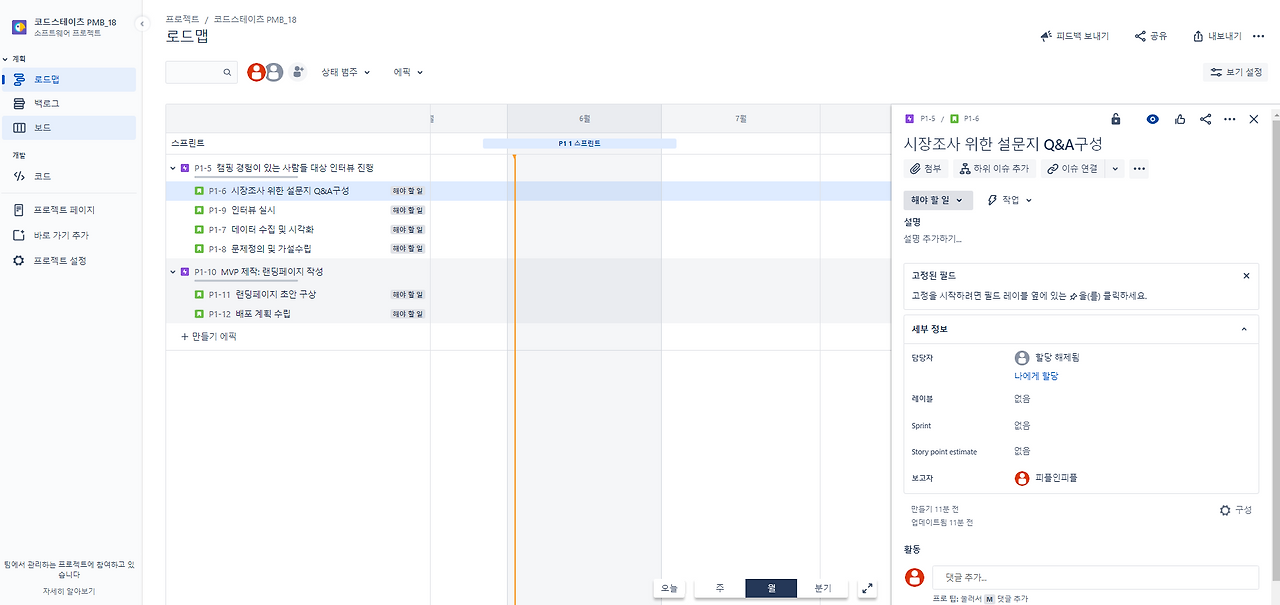Open attachments with the 첨부 paperclip icon

click(x=925, y=168)
